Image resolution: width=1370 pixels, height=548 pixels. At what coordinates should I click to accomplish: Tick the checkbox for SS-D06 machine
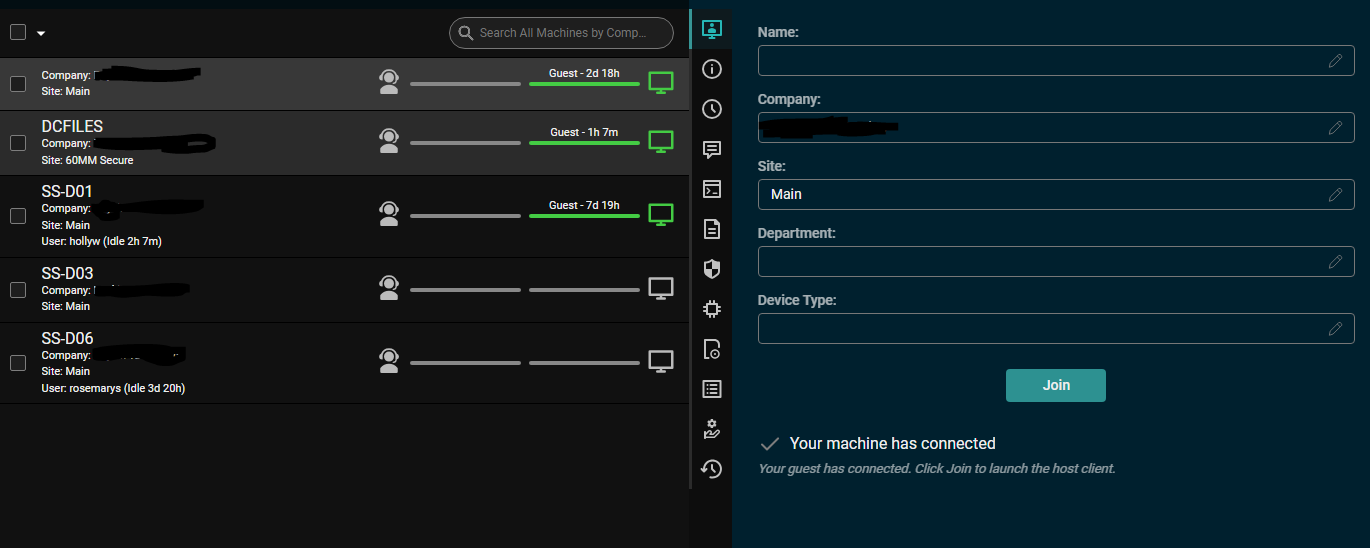[18, 363]
